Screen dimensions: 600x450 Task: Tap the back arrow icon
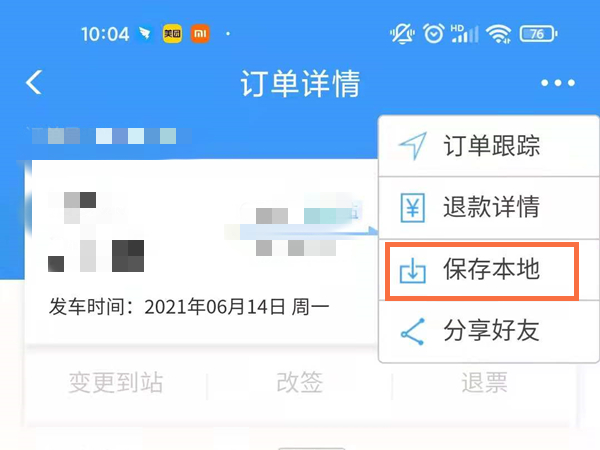coord(34,82)
